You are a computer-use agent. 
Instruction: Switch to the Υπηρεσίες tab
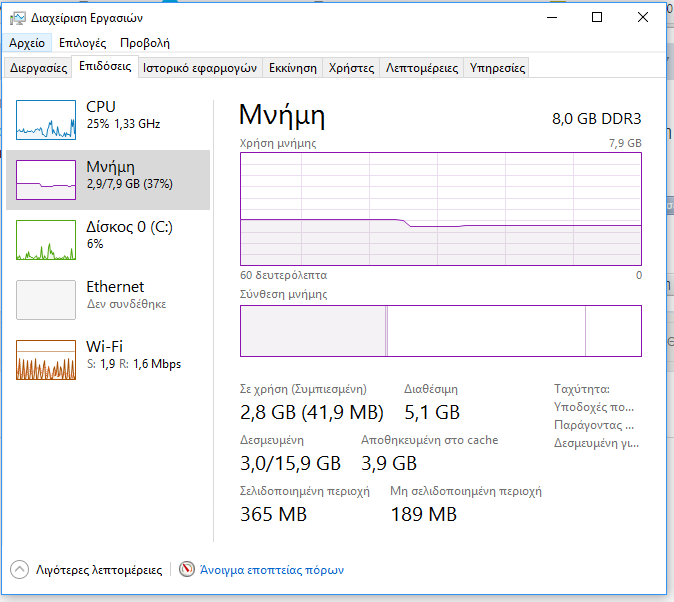pos(497,68)
